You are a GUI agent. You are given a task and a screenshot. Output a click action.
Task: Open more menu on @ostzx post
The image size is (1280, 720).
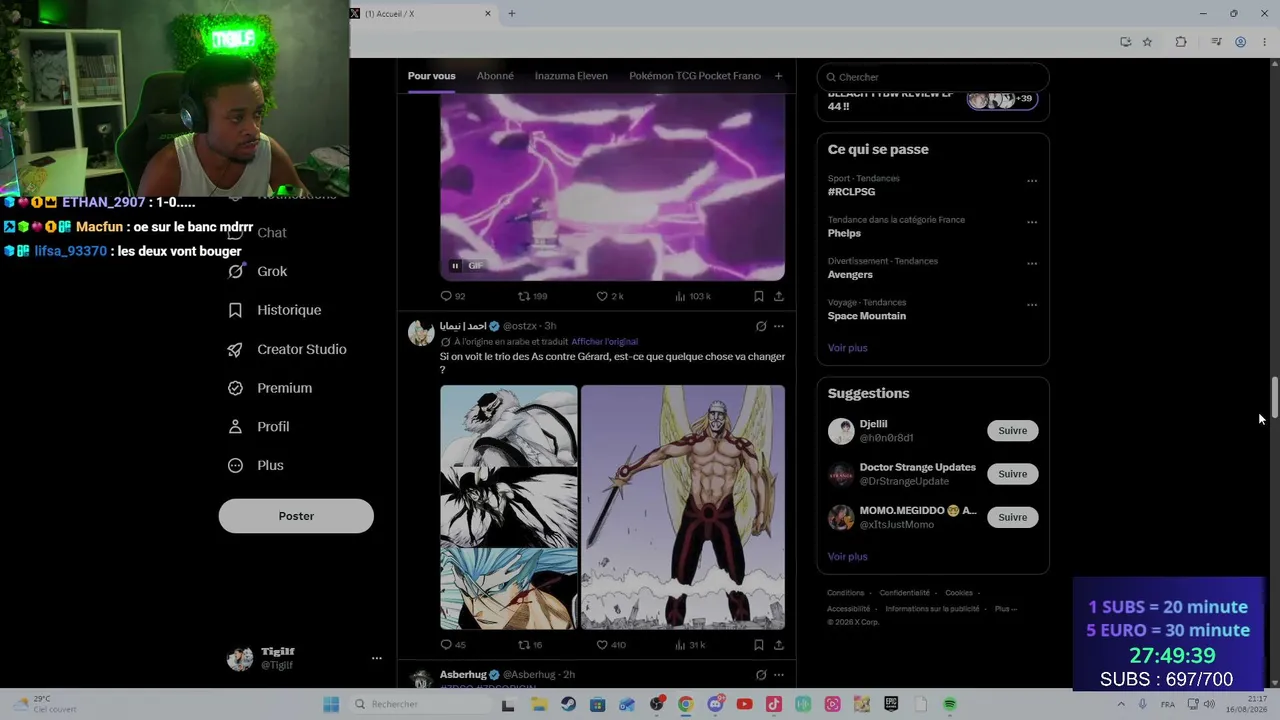pyautogui.click(x=779, y=326)
